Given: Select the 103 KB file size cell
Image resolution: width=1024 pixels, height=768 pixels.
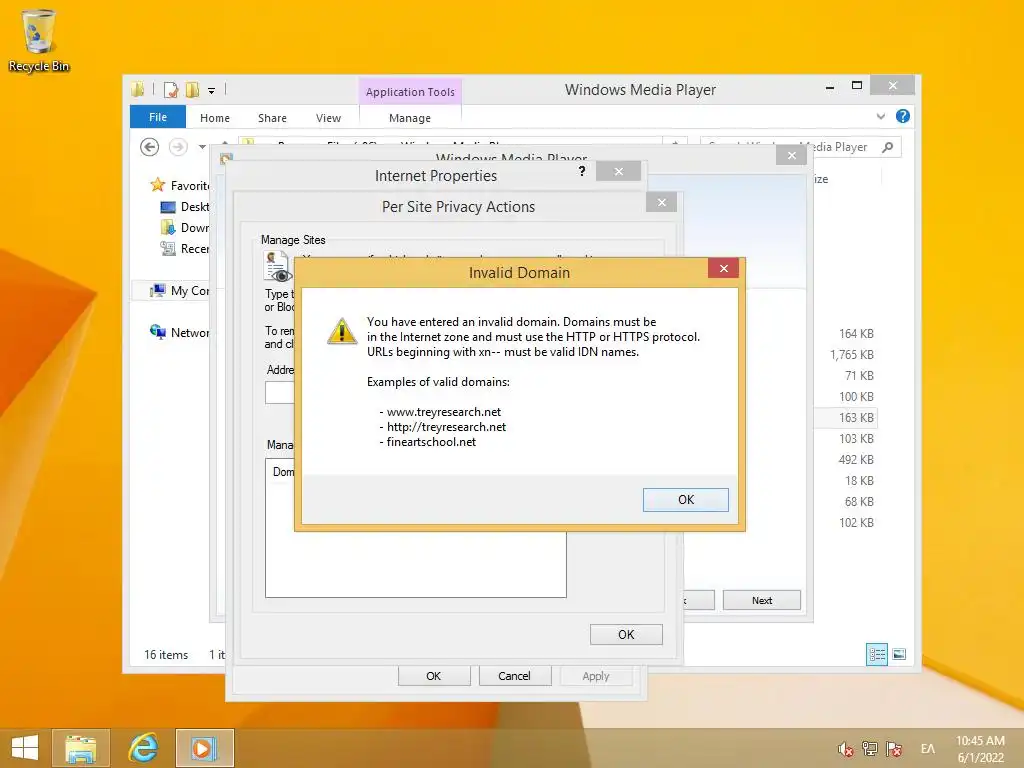Looking at the screenshot, I should coord(856,438).
